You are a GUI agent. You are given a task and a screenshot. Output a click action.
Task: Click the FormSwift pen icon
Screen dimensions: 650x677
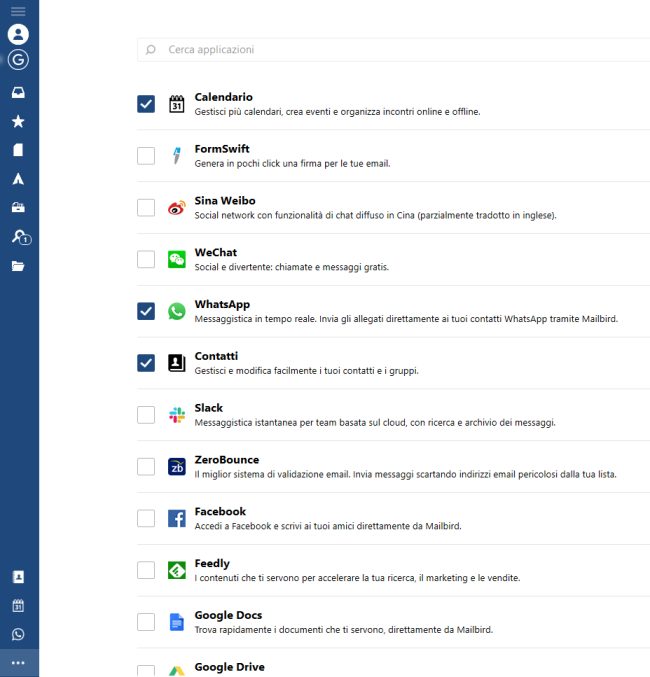[x=177, y=156]
